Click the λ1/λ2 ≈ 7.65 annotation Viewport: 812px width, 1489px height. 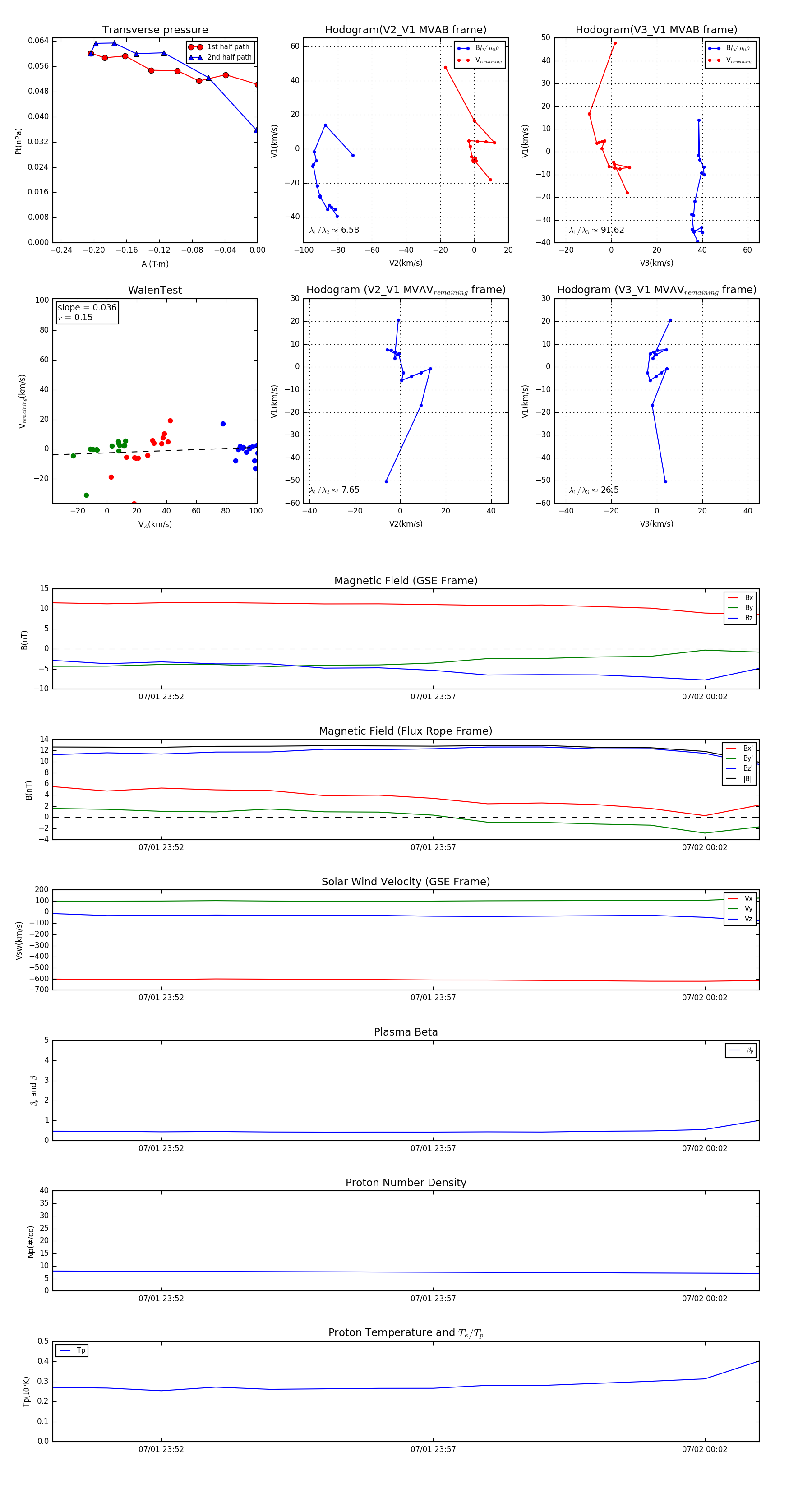[x=334, y=490]
